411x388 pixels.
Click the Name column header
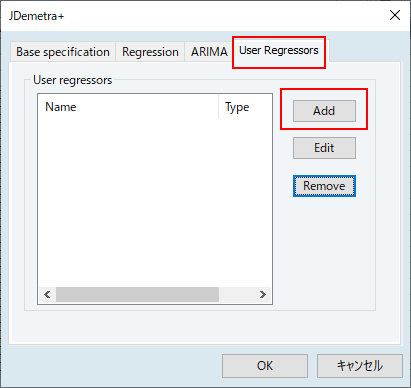[x=128, y=107]
